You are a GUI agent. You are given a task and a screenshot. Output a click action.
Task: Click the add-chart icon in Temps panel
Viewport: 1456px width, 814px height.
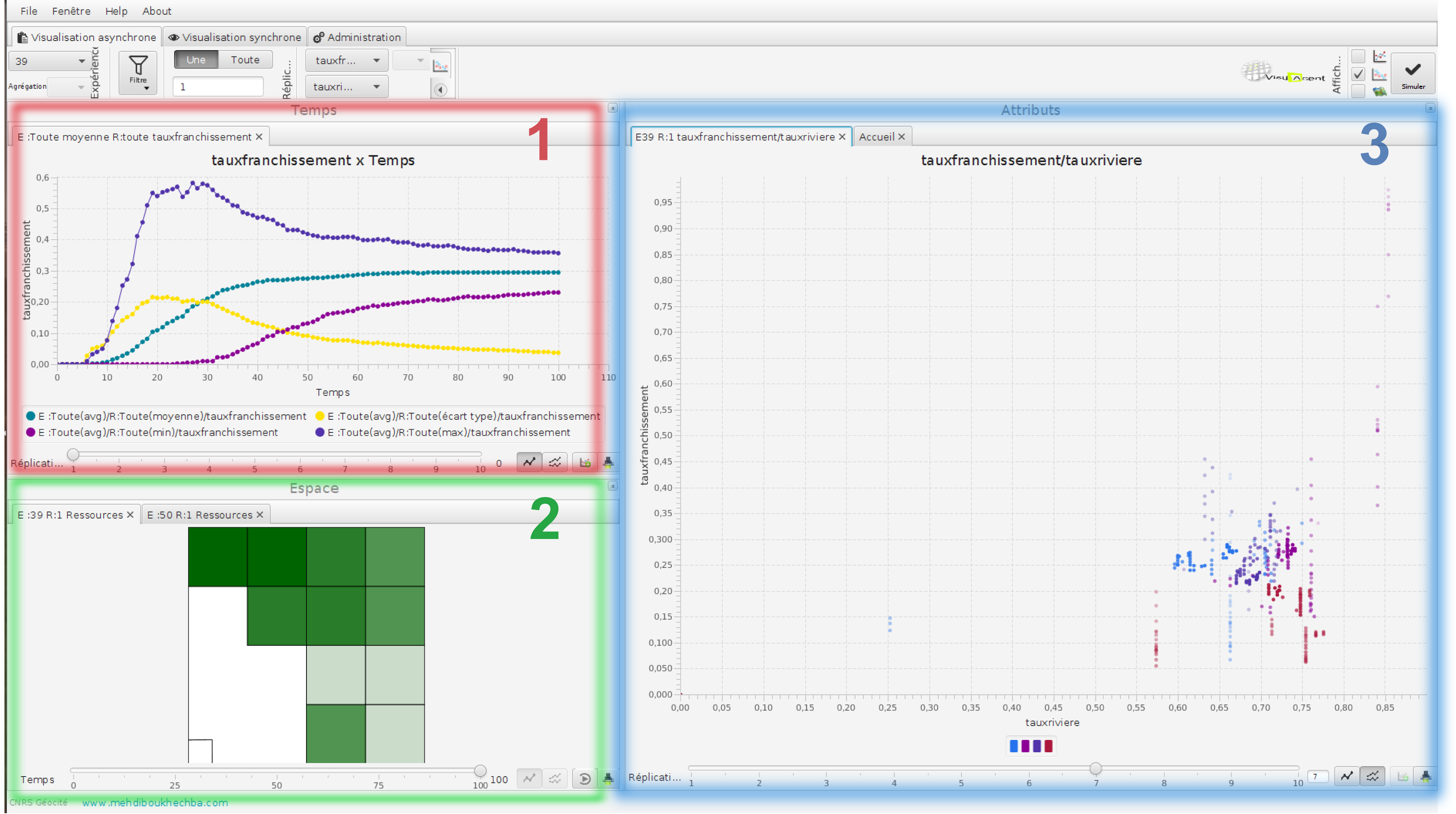point(585,462)
